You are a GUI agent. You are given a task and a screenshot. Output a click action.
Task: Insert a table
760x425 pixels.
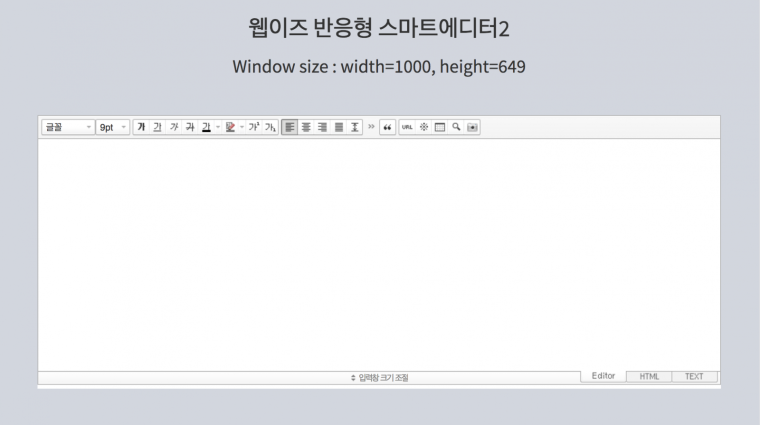click(x=440, y=127)
